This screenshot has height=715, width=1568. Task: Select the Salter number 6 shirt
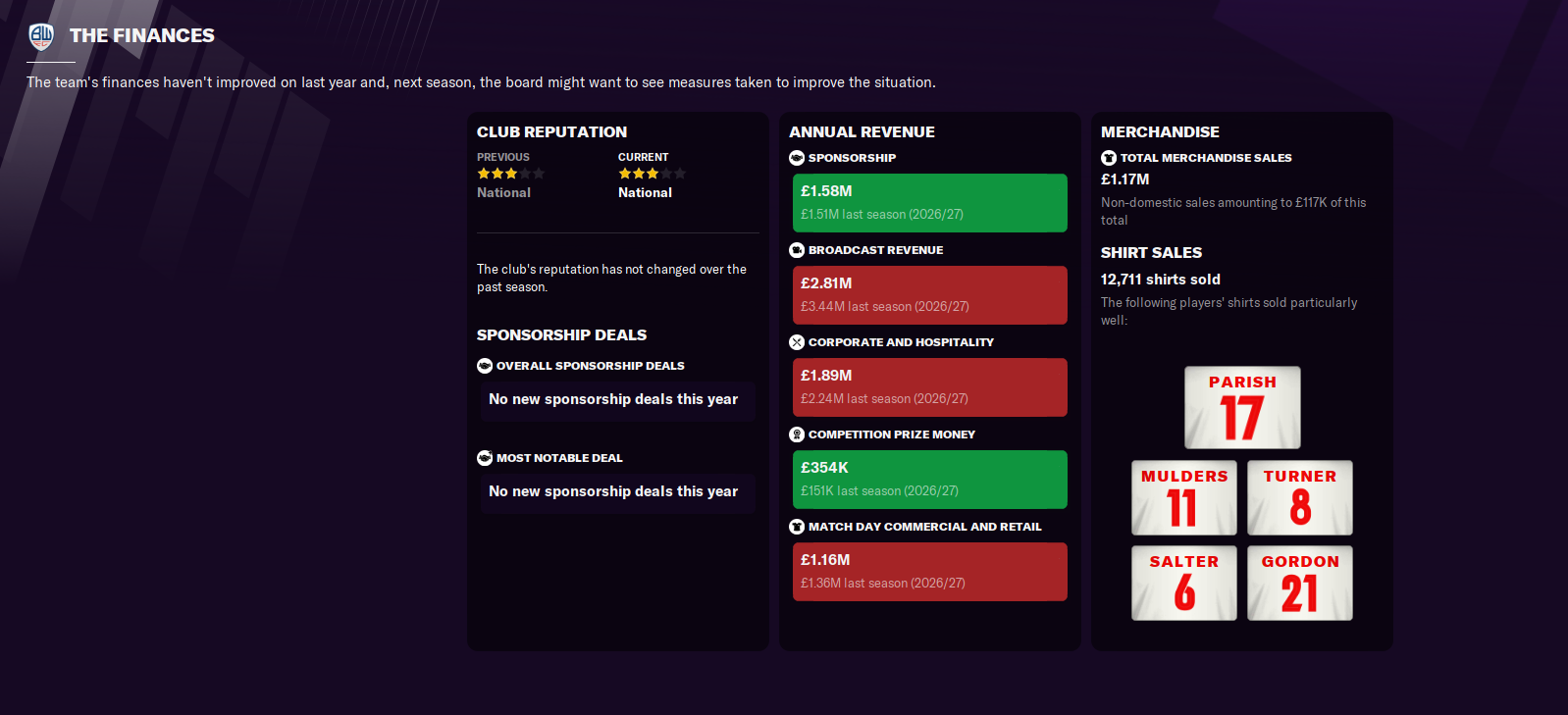click(1184, 583)
